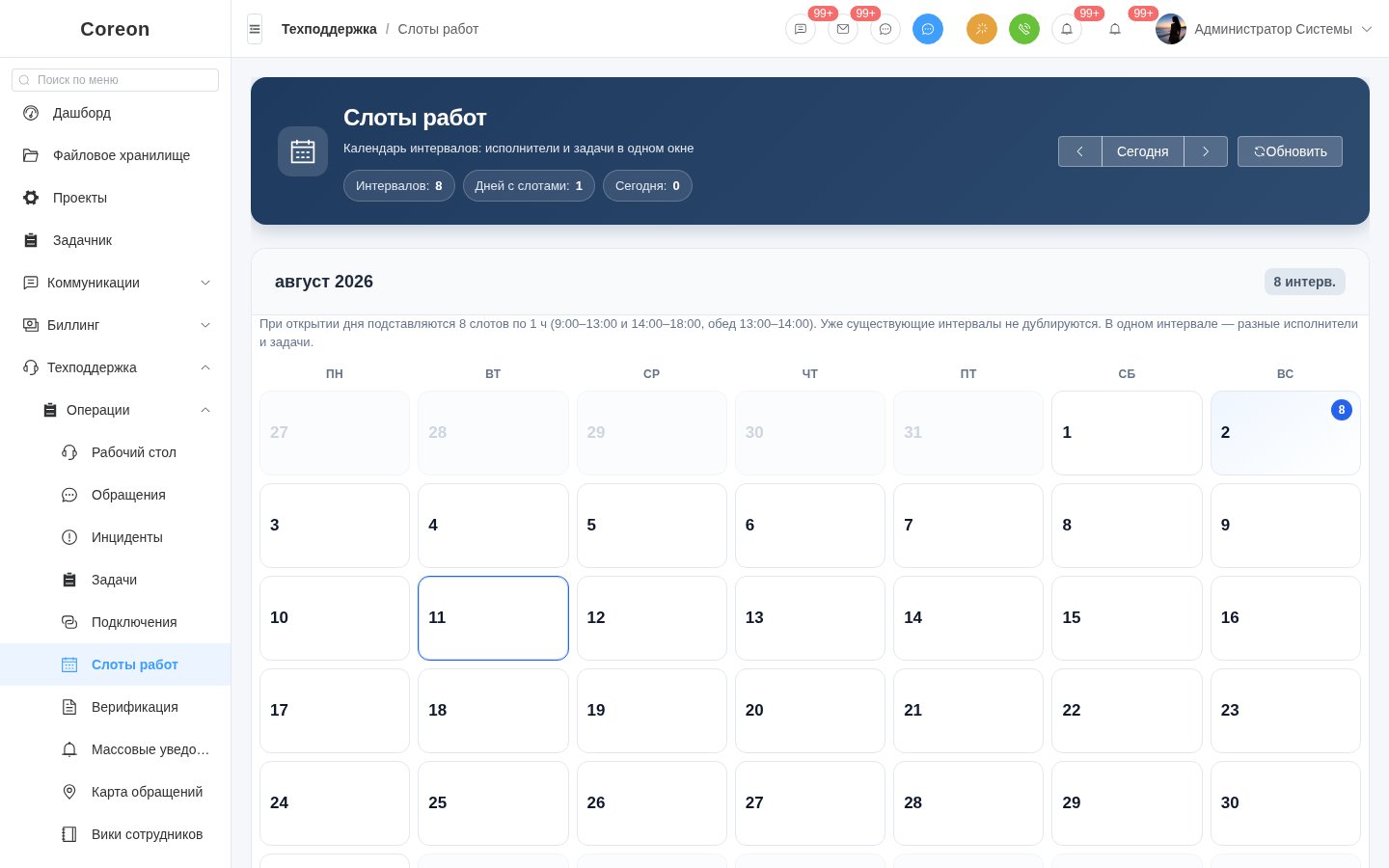Click the Вики сотрудников notebook icon
The image size is (1389, 868).
click(69, 834)
